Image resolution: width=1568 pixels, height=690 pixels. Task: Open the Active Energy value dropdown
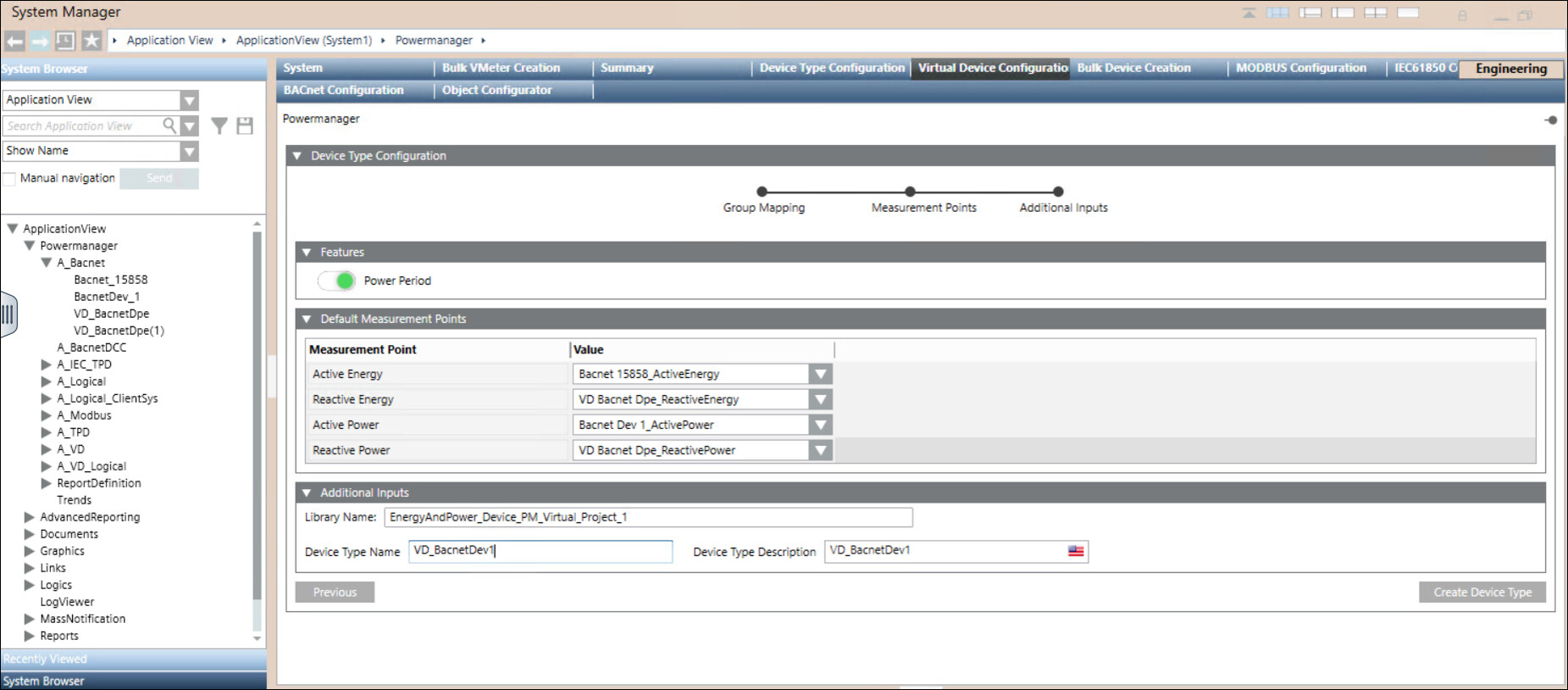coord(819,375)
